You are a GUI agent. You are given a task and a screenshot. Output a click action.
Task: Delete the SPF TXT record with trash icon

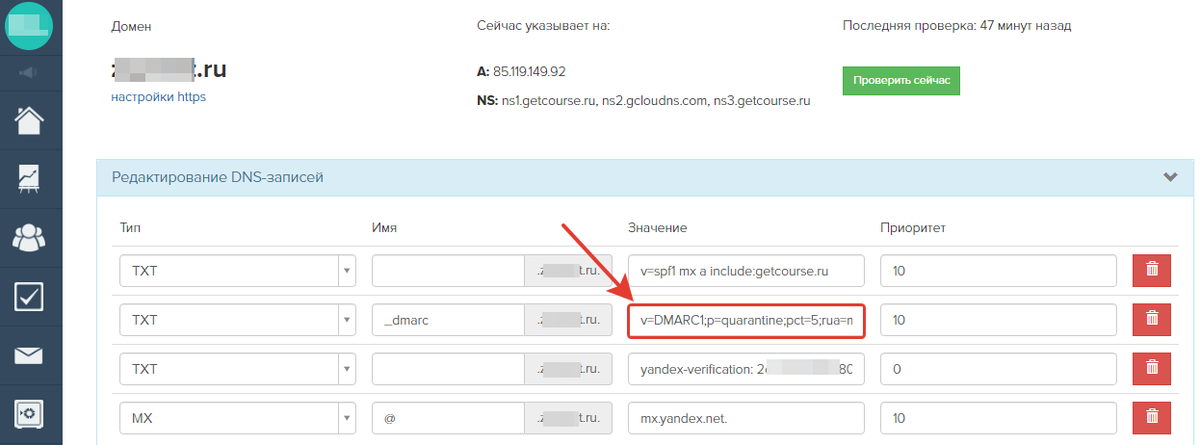(1151, 271)
